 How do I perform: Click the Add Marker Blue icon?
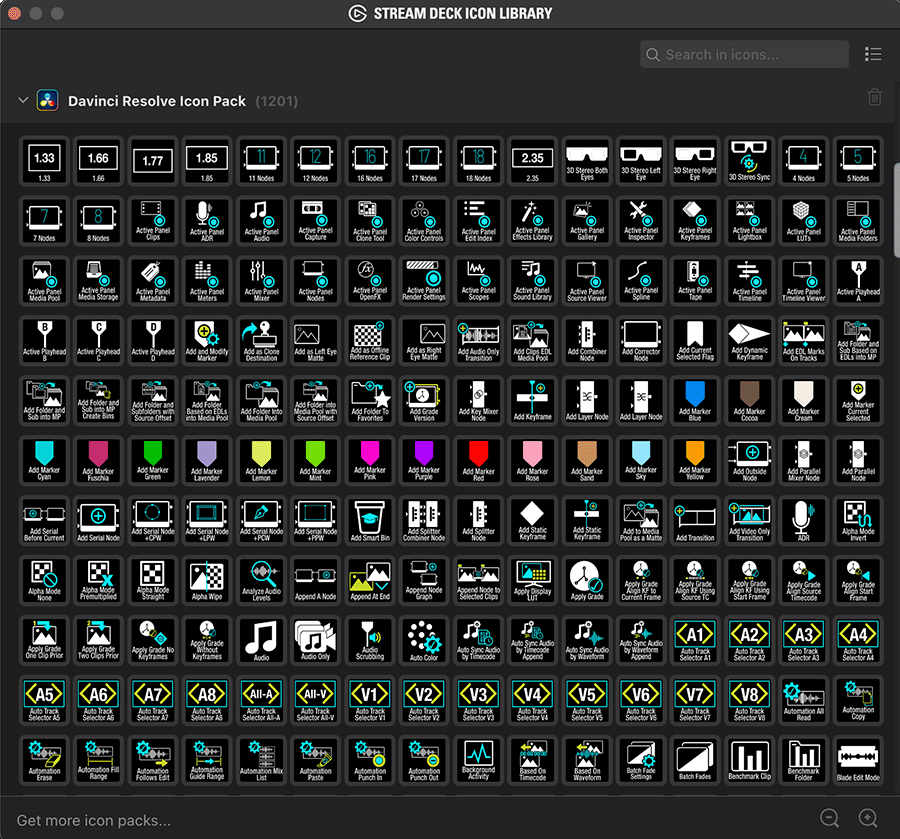click(x=694, y=401)
